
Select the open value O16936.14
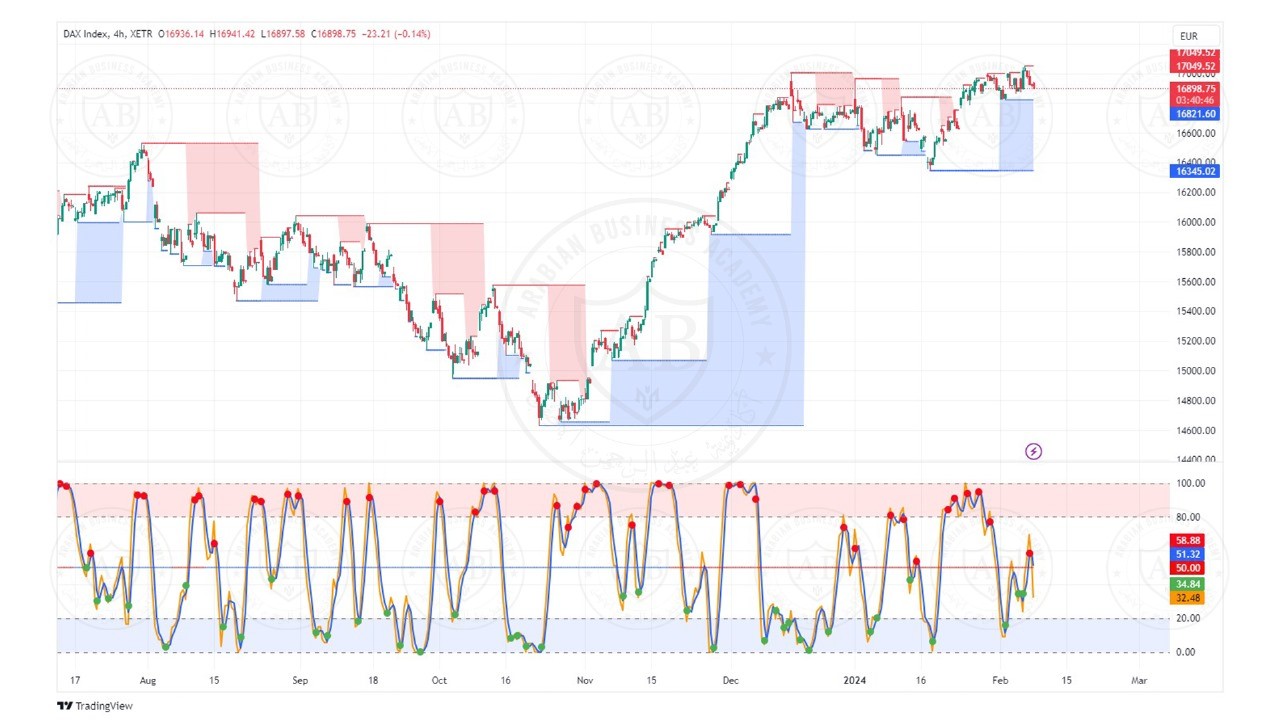pyautogui.click(x=181, y=34)
